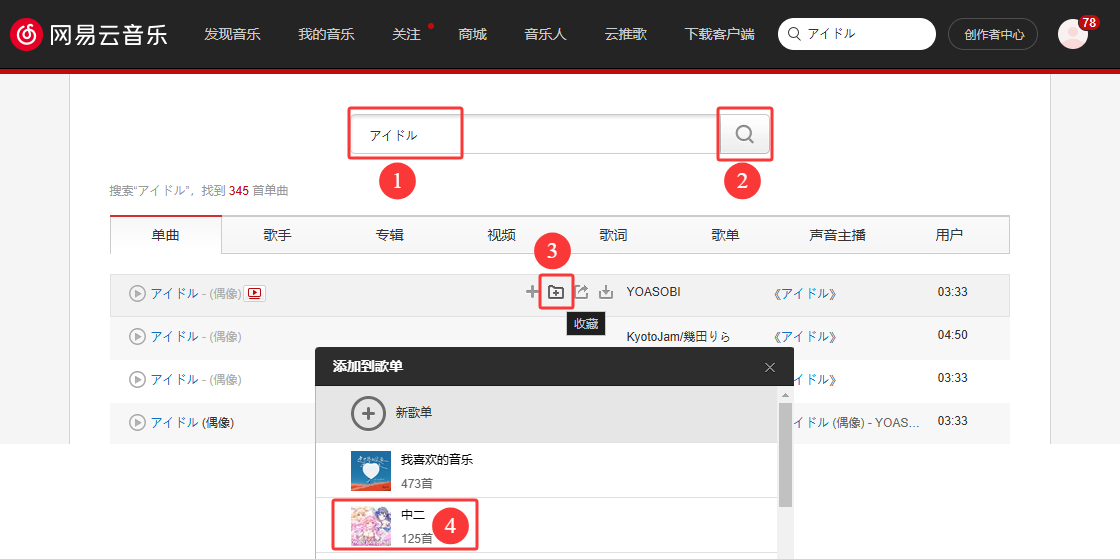The height and width of the screenshot is (559, 1120).
Task: Switch to the 专辑 tab
Action: pyautogui.click(x=389, y=234)
